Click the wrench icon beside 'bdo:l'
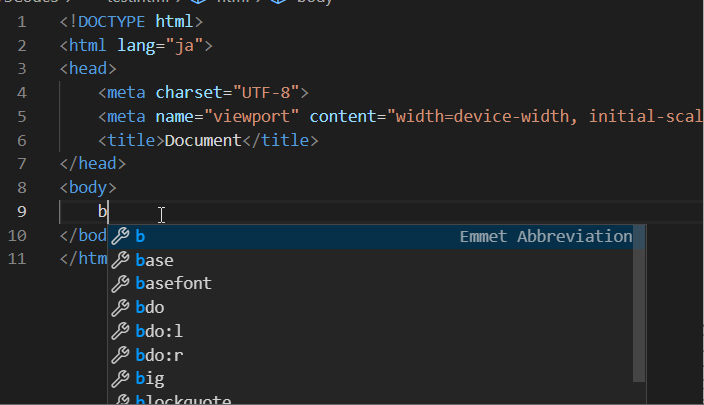 point(120,331)
